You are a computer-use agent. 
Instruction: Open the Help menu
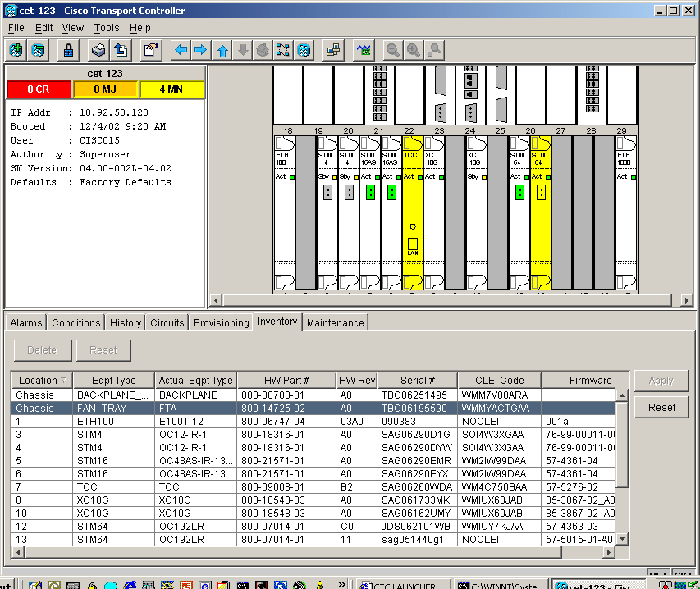(x=140, y=28)
